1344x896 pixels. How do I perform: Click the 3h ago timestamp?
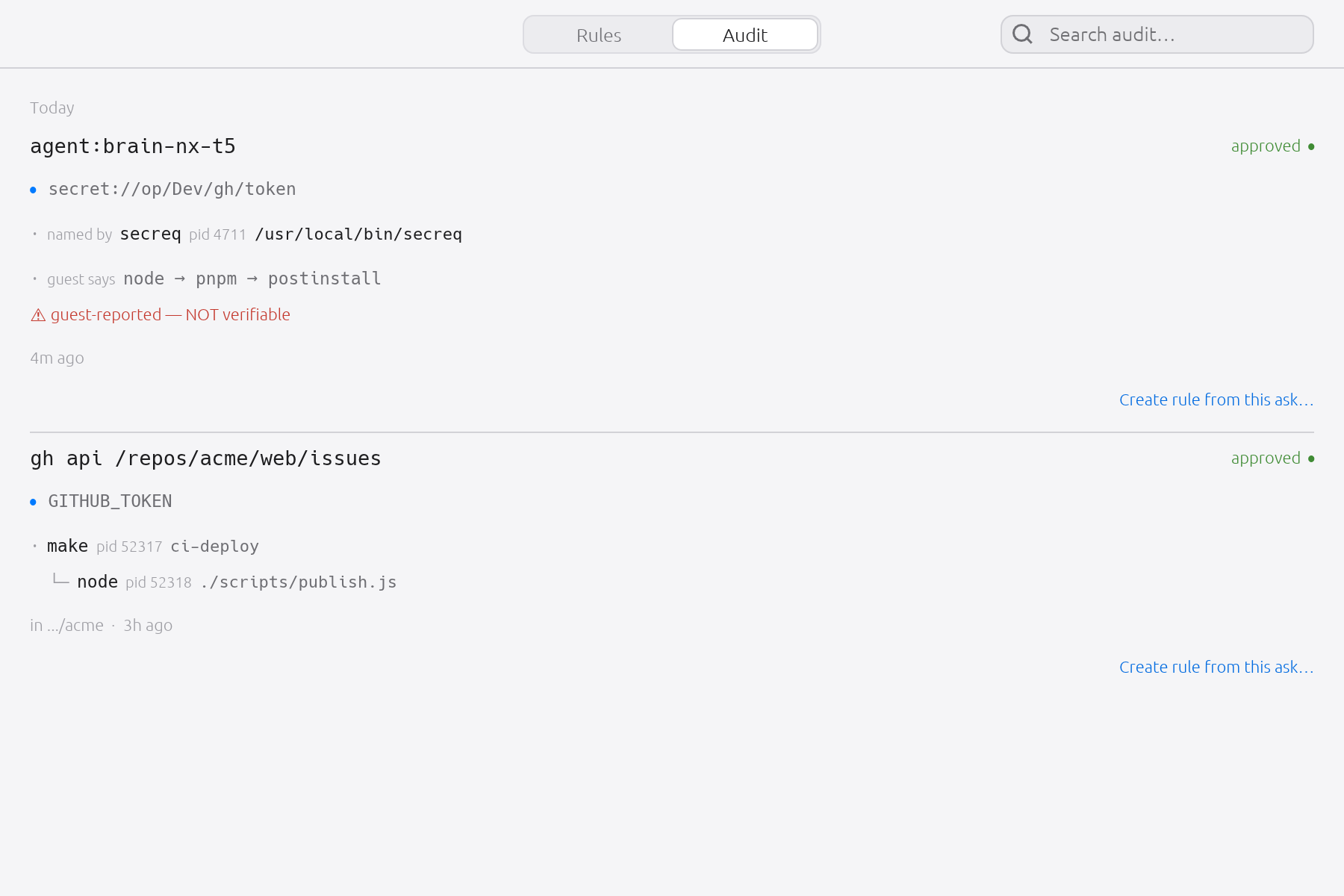point(148,625)
